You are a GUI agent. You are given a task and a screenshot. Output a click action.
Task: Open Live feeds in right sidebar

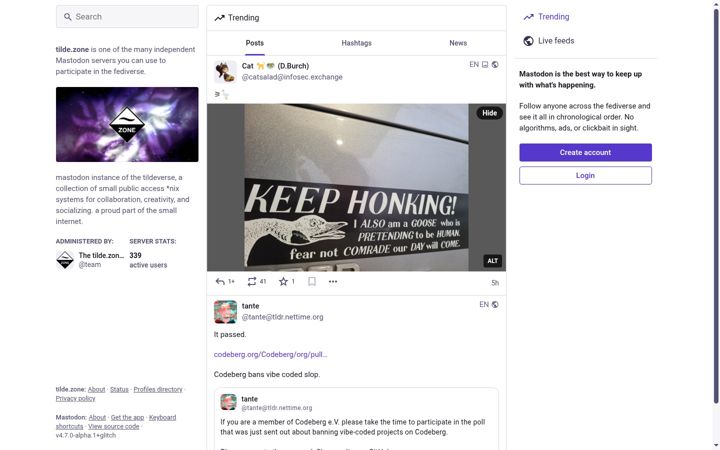point(549,41)
